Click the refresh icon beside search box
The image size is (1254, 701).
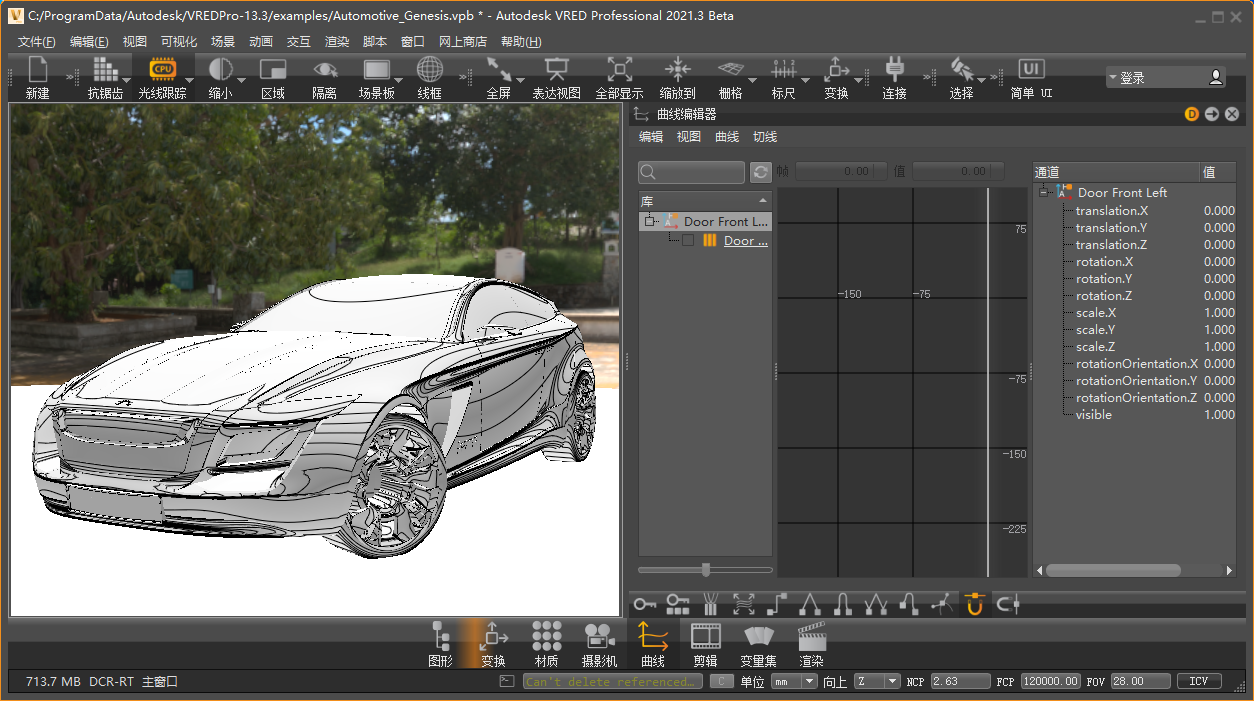(761, 172)
